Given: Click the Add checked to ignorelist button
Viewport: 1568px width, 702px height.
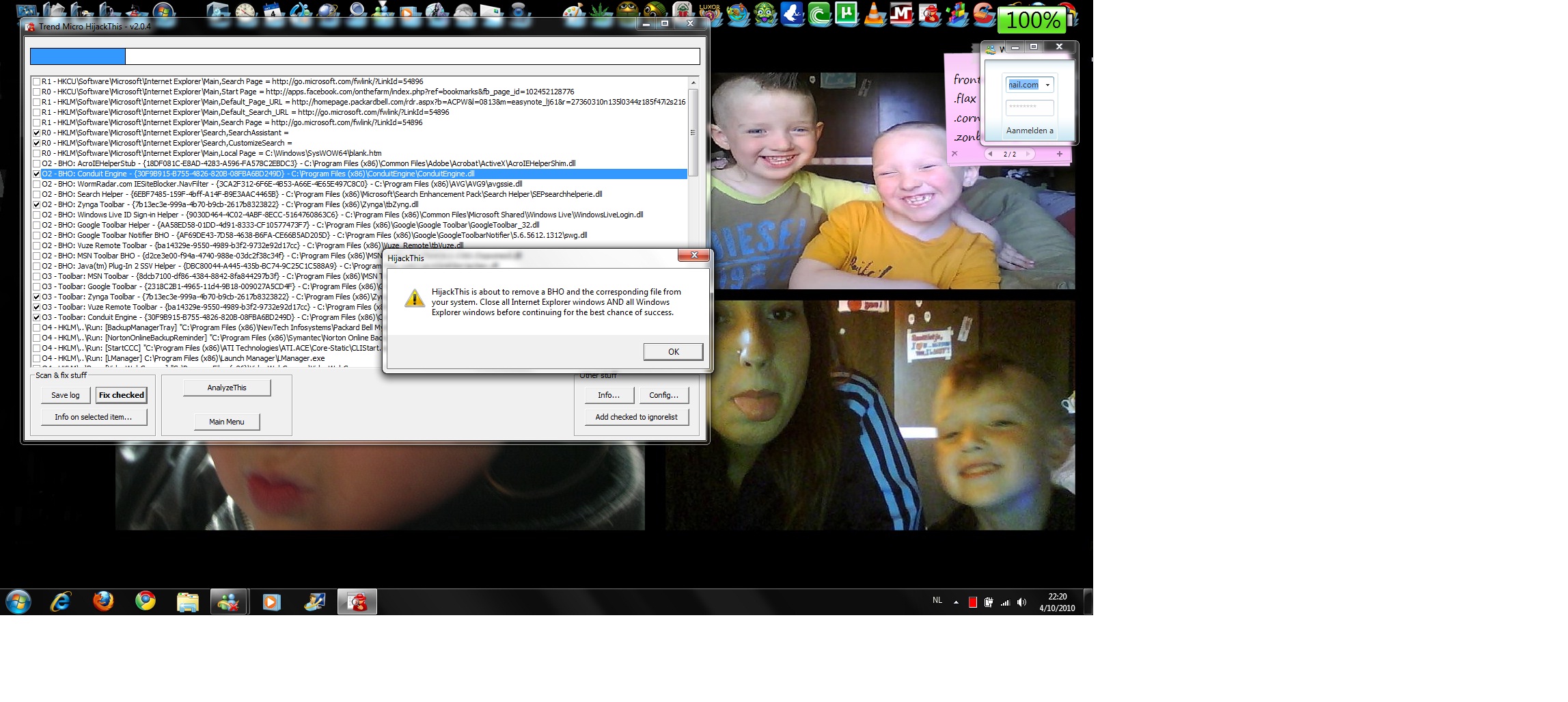Looking at the screenshot, I should [636, 417].
